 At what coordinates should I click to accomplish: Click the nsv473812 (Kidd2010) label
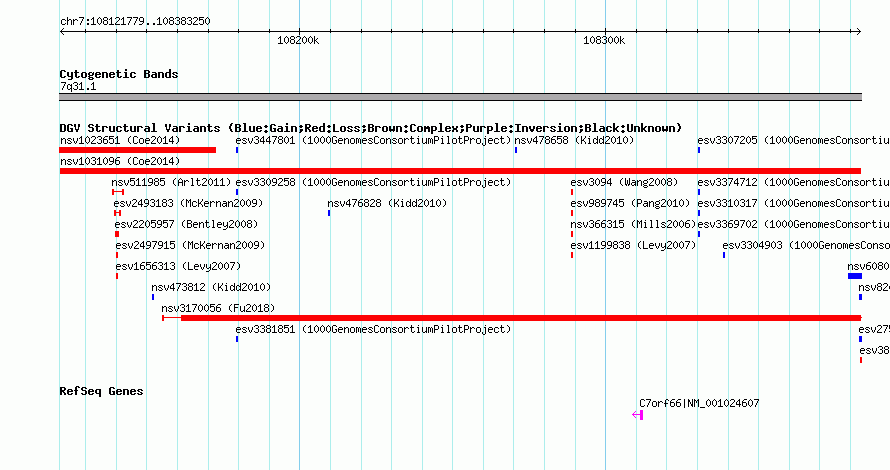(x=211, y=287)
